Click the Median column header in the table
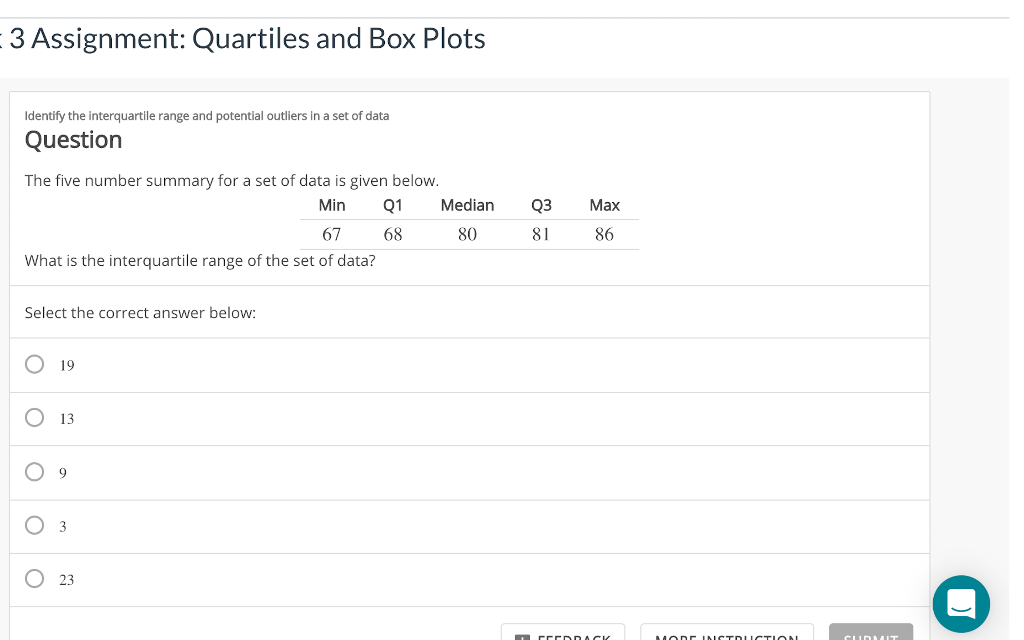Image resolution: width=1024 pixels, height=640 pixels. [467, 205]
